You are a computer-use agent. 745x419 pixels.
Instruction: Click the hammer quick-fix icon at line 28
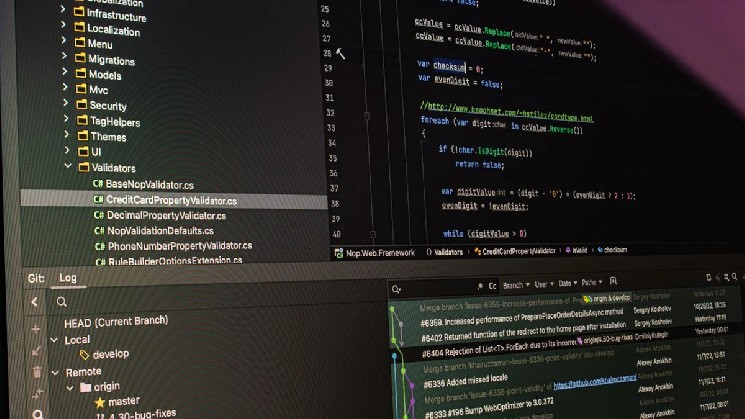pyautogui.click(x=340, y=54)
